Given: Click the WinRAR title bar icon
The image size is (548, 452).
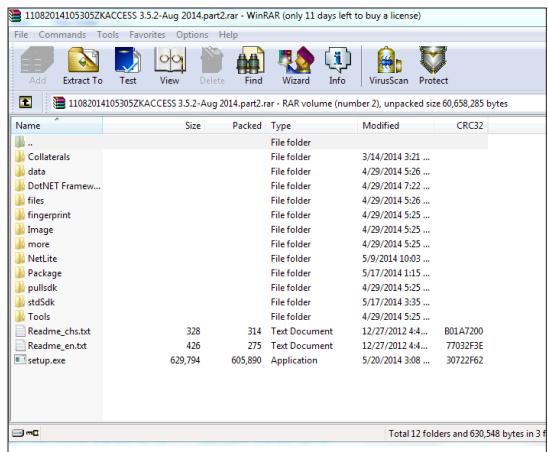Looking at the screenshot, I should 15,16.
